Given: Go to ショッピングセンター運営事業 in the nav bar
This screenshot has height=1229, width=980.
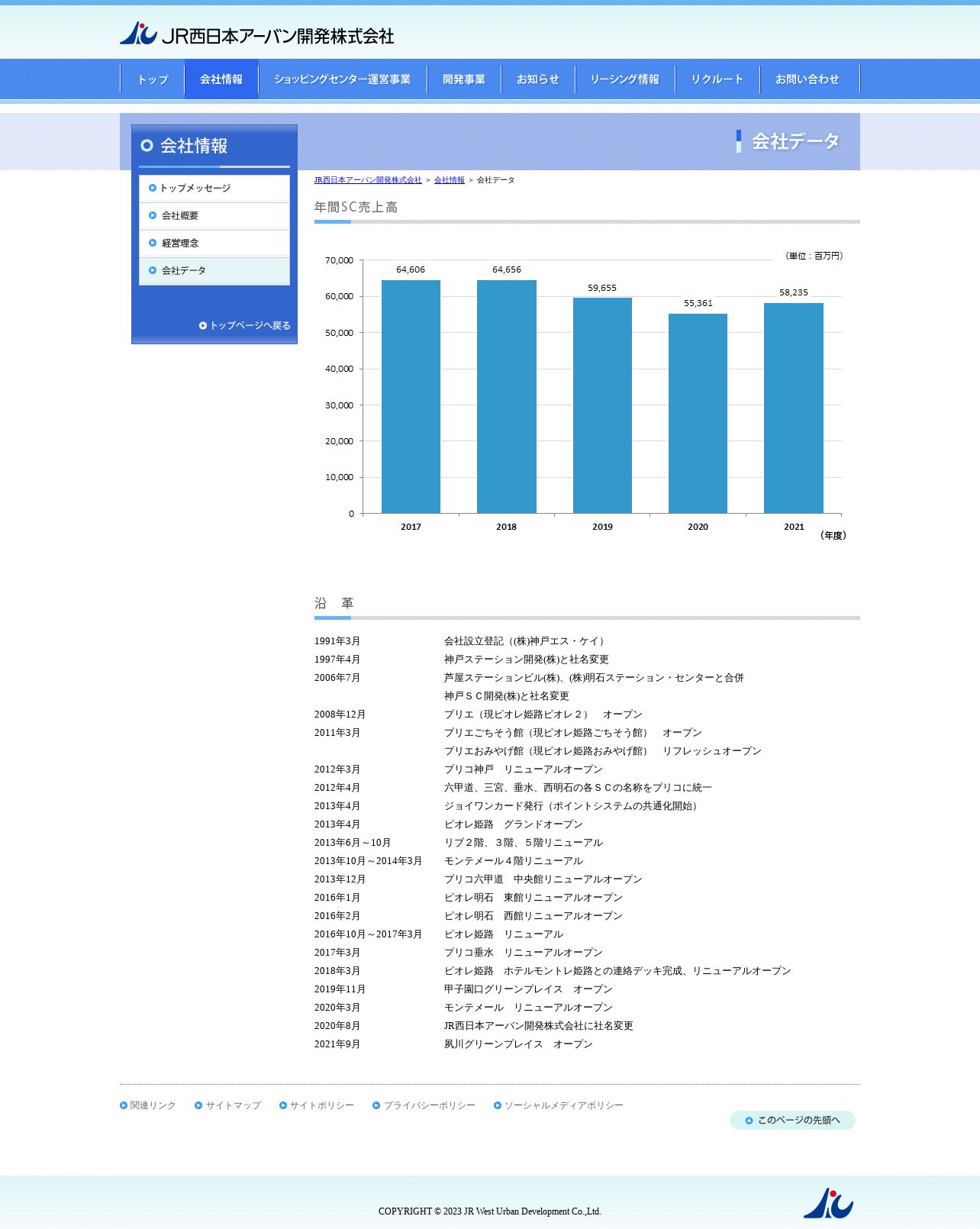Looking at the screenshot, I should [x=342, y=79].
